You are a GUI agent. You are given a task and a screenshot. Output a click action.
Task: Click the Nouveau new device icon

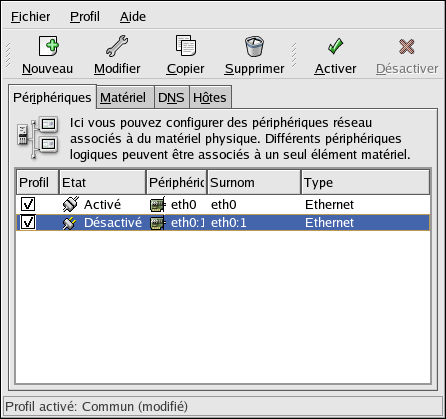(x=48, y=46)
